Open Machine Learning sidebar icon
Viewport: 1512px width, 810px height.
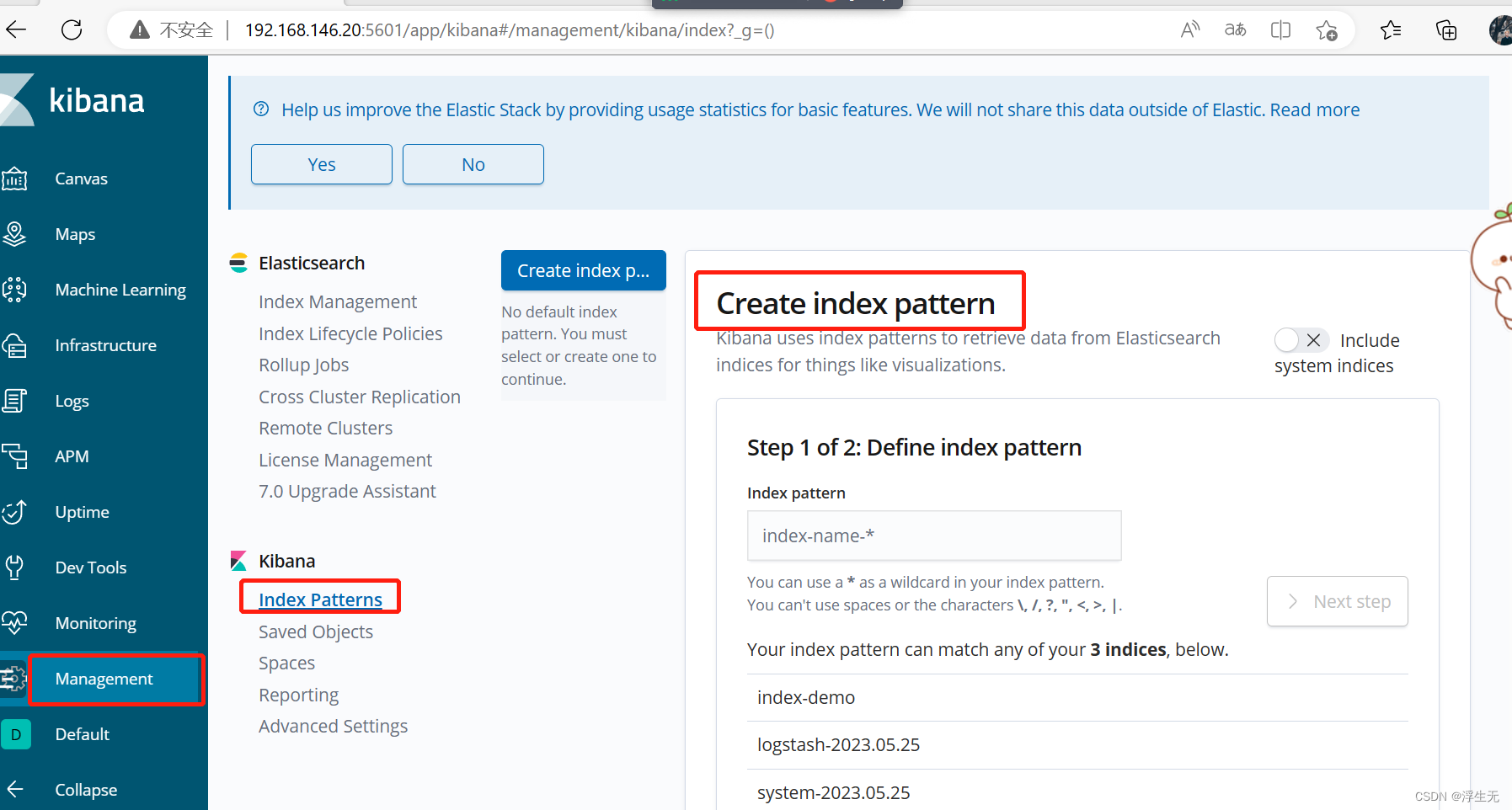[x=14, y=290]
